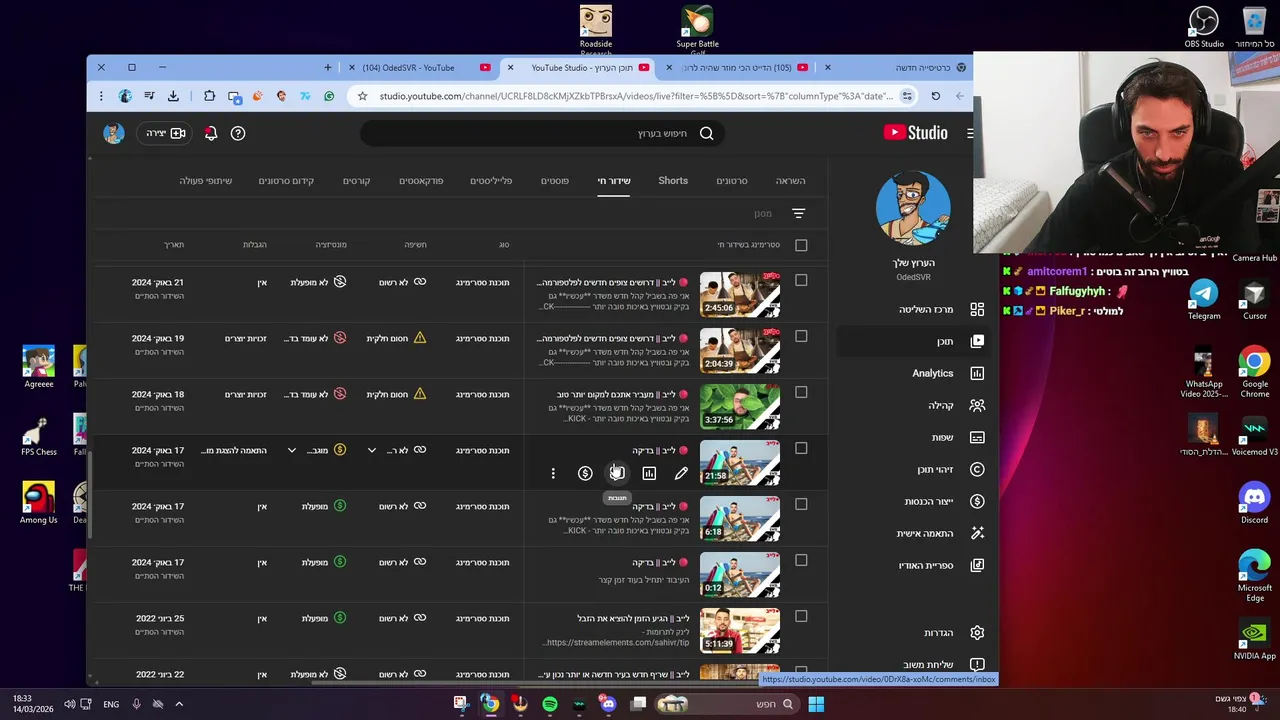Image resolution: width=1280 pixels, height=720 pixels.
Task: Open the Content icon in the Studio sidebar
Action: pos(977,341)
